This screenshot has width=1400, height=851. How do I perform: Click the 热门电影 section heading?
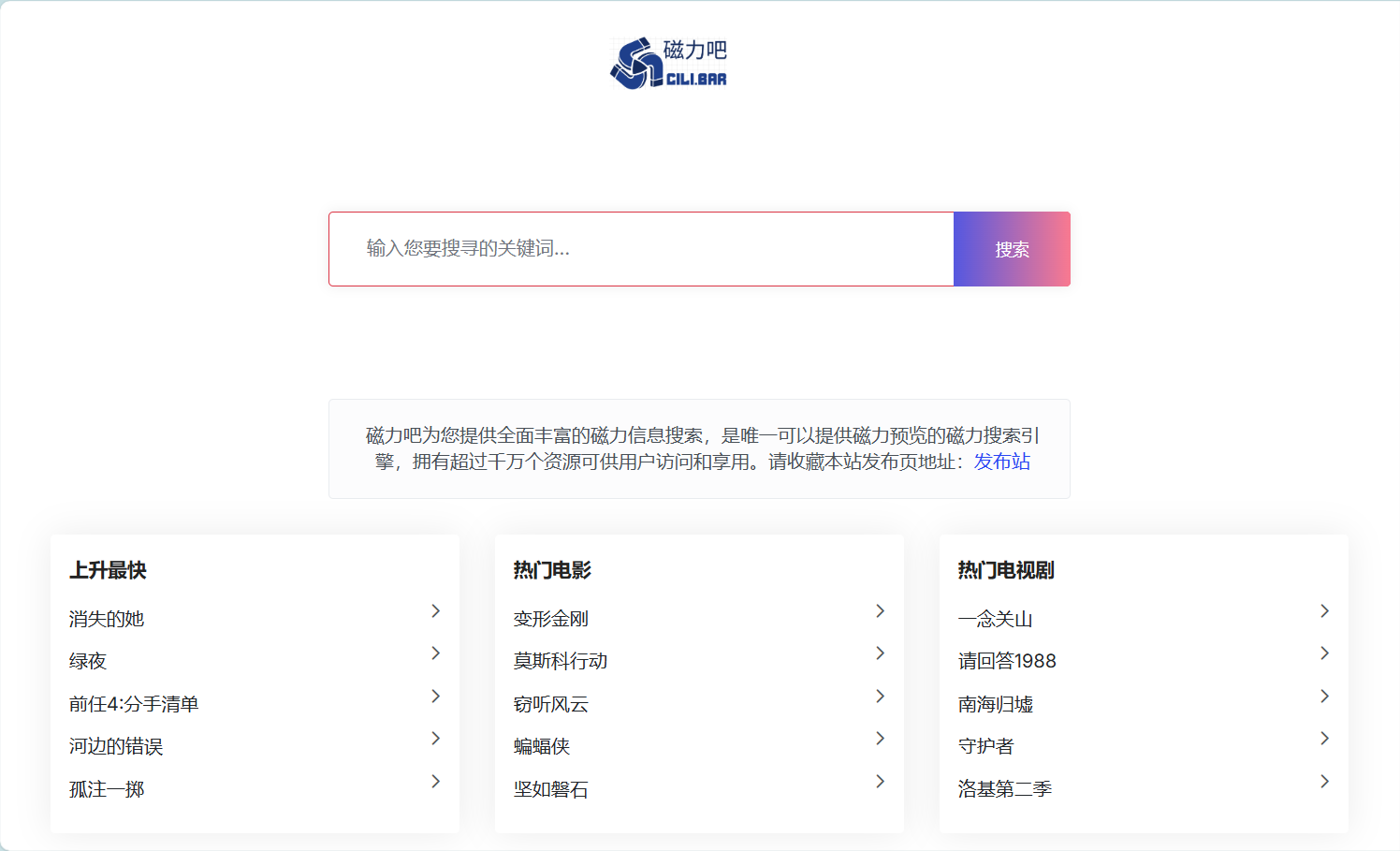(x=552, y=570)
